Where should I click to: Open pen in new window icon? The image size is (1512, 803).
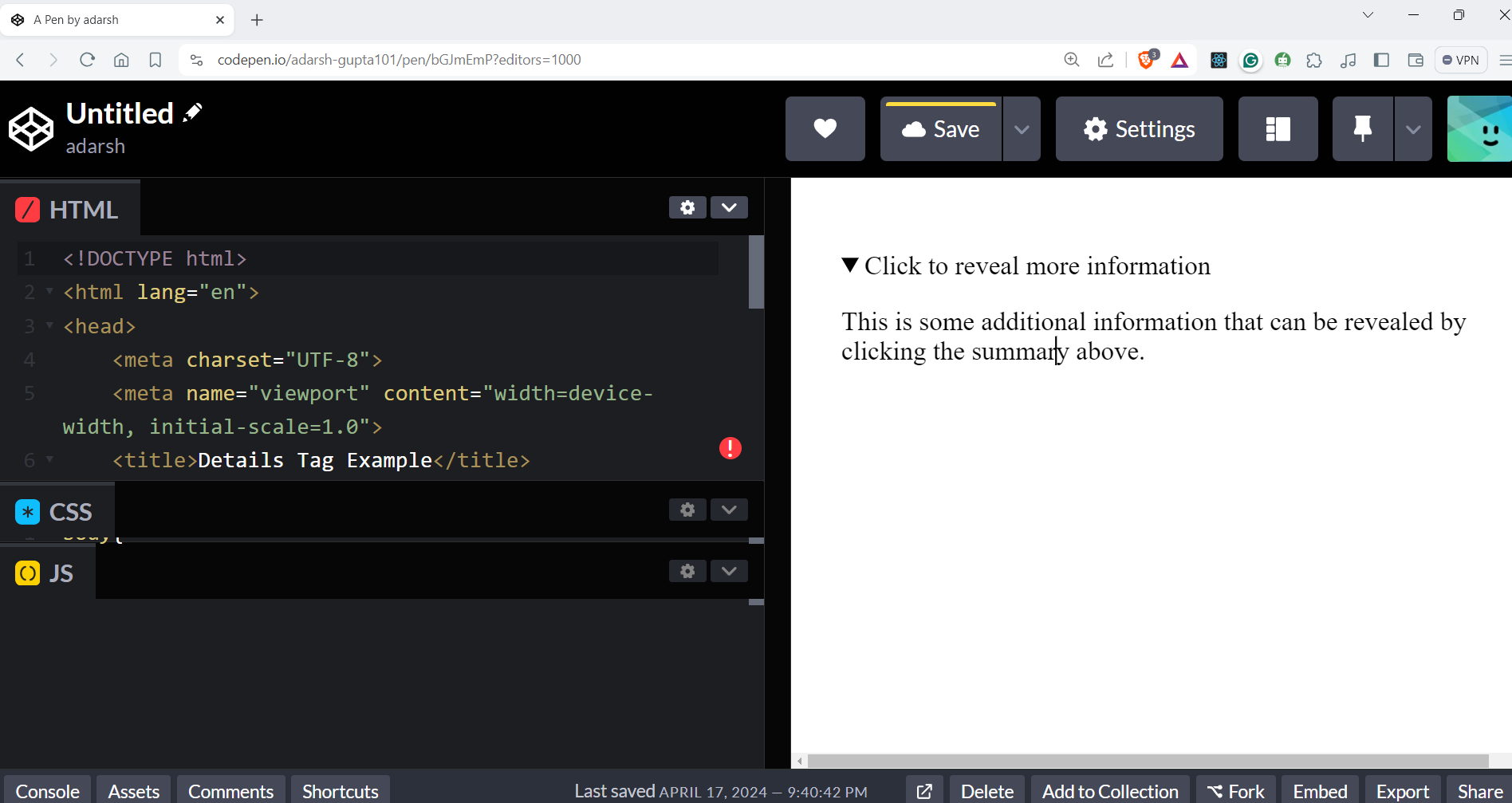(924, 791)
